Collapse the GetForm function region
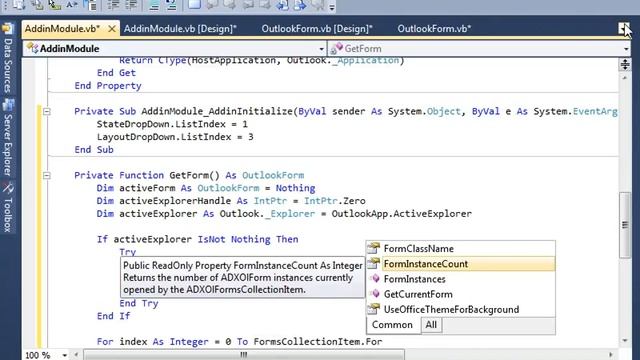Image resolution: width=640 pixels, height=360 pixels. tap(47, 176)
